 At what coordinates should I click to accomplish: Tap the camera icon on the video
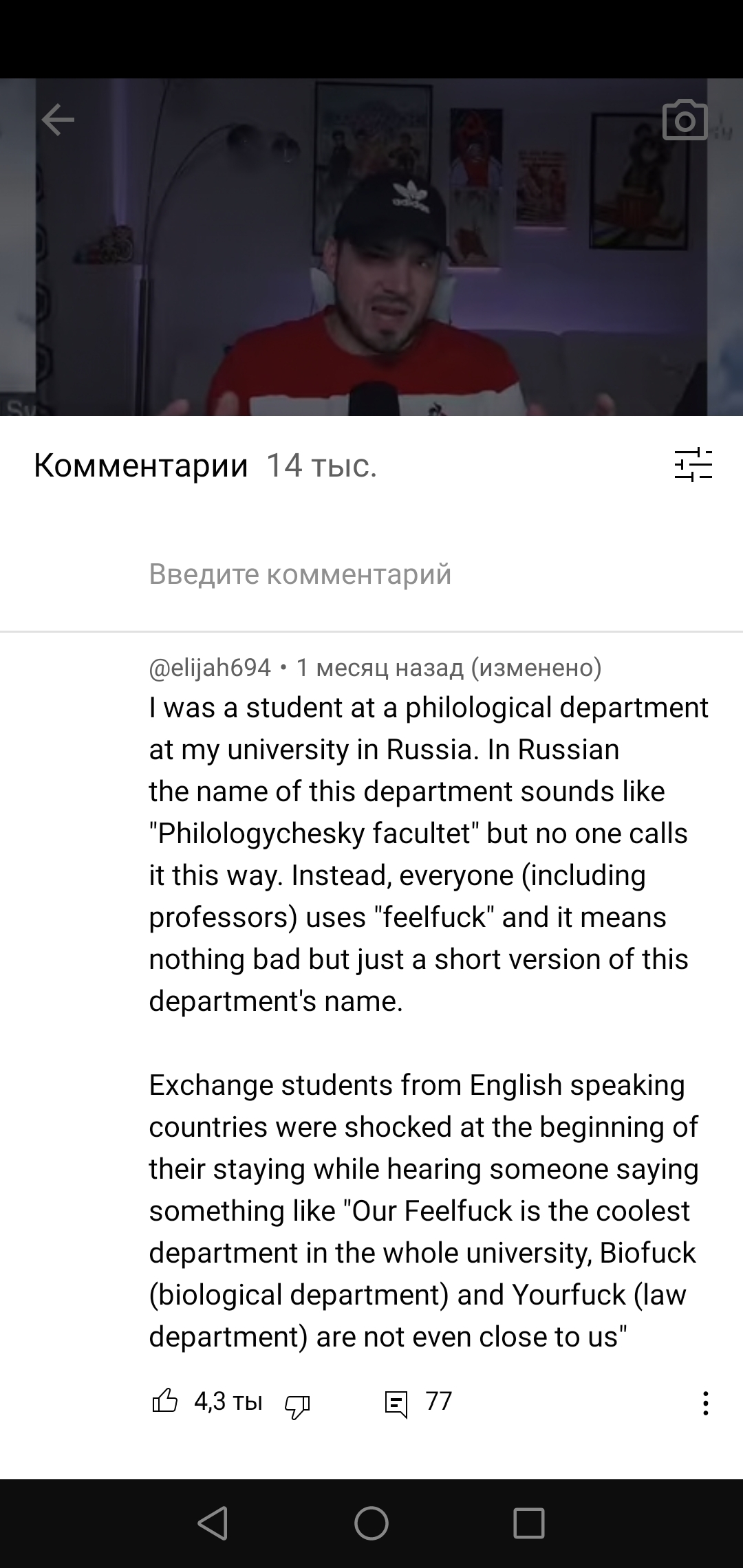pos(685,121)
